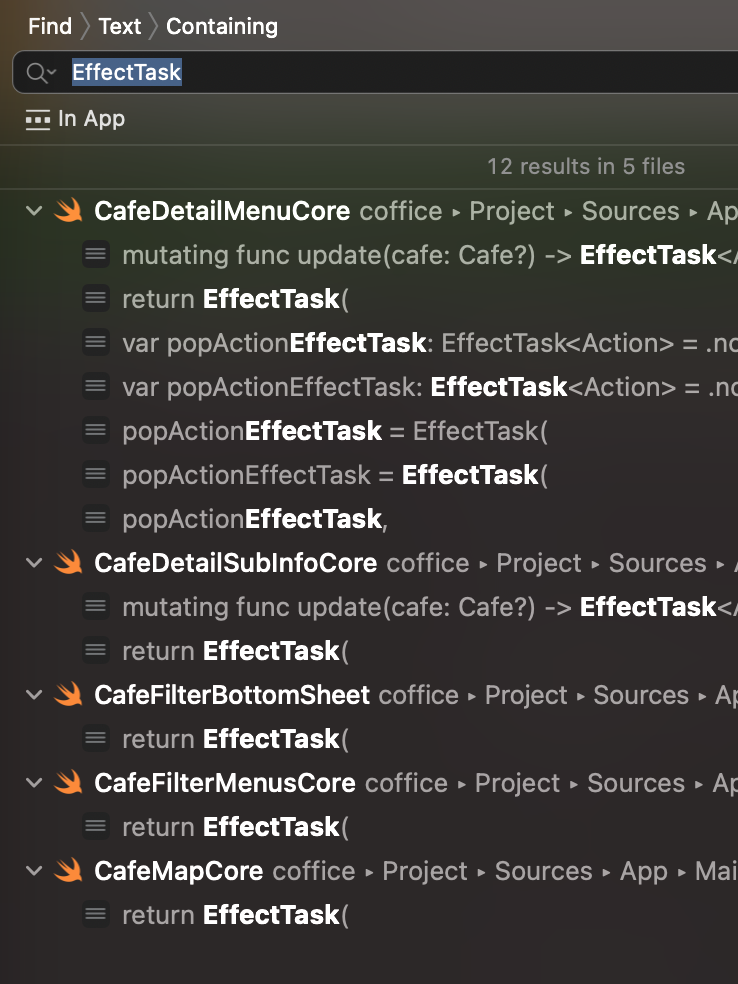The height and width of the screenshot is (984, 738).
Task: Open the Containing search mode option
Action: tap(222, 26)
